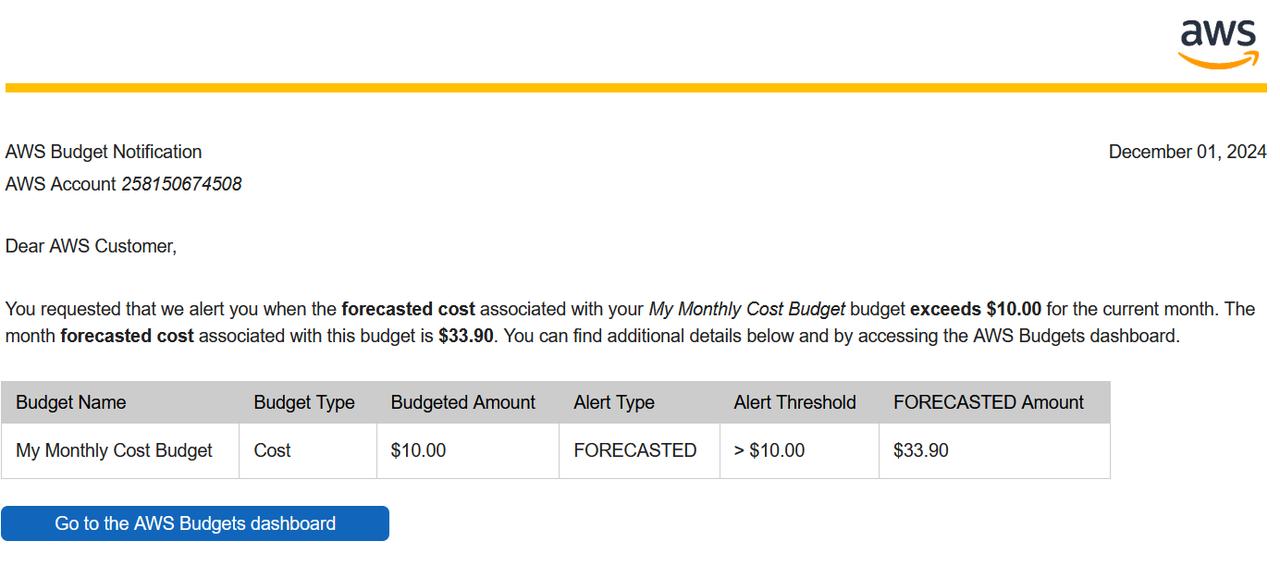The image size is (1280, 578).
Task: Click the AWS logo icon
Action: click(1218, 44)
